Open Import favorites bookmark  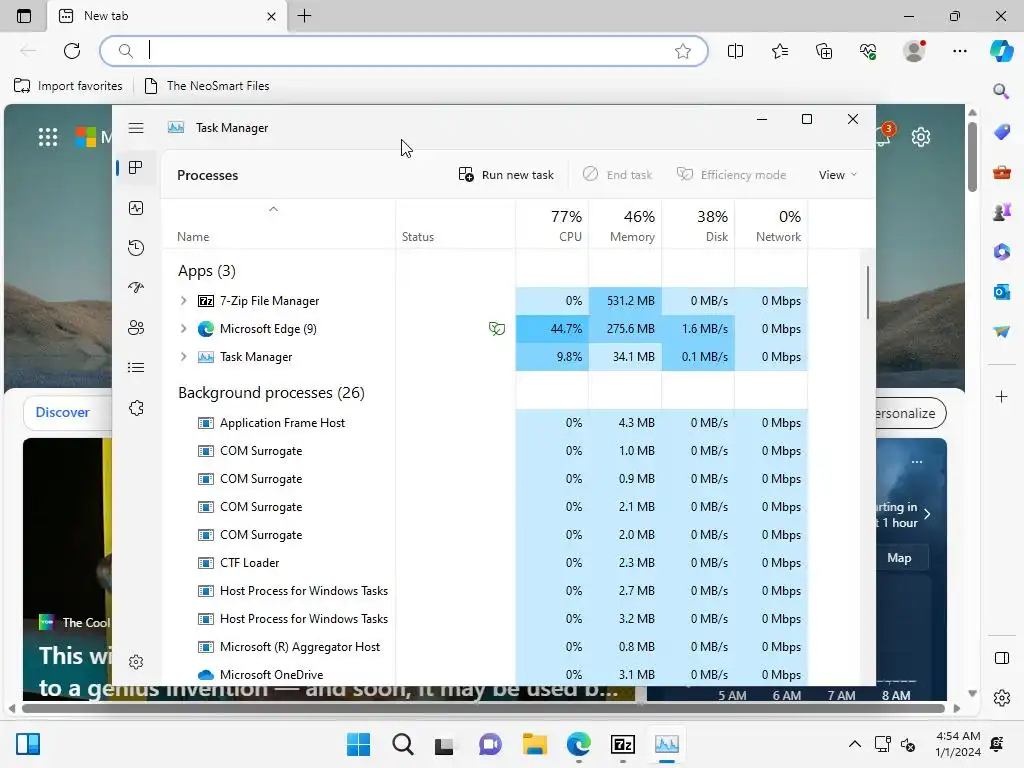pyautogui.click(x=68, y=86)
